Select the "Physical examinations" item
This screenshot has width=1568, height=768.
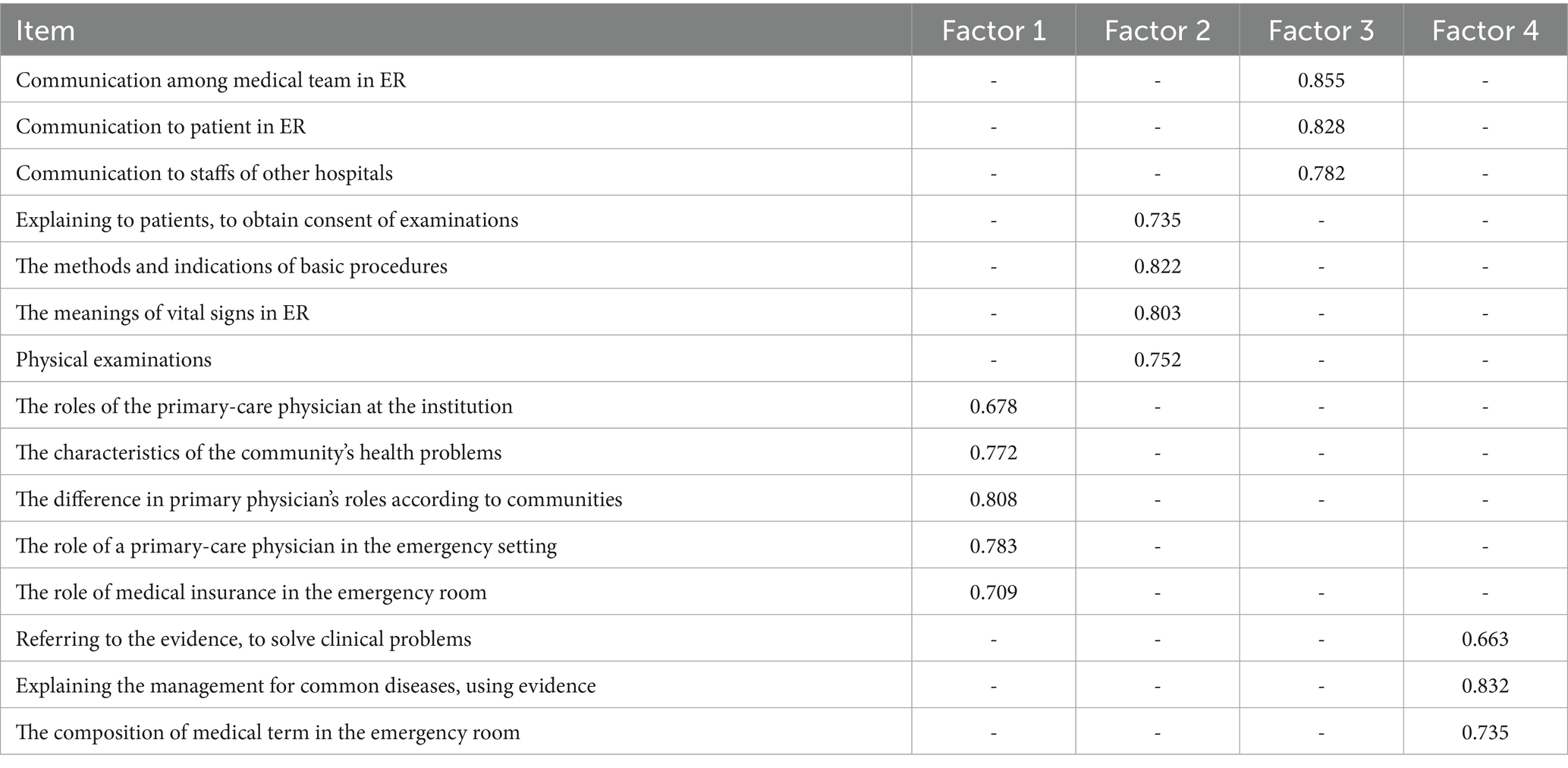tap(114, 360)
